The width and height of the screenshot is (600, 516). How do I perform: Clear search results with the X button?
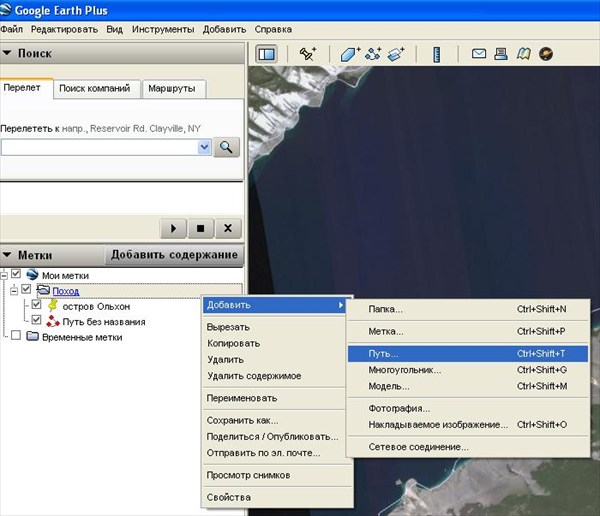point(228,229)
